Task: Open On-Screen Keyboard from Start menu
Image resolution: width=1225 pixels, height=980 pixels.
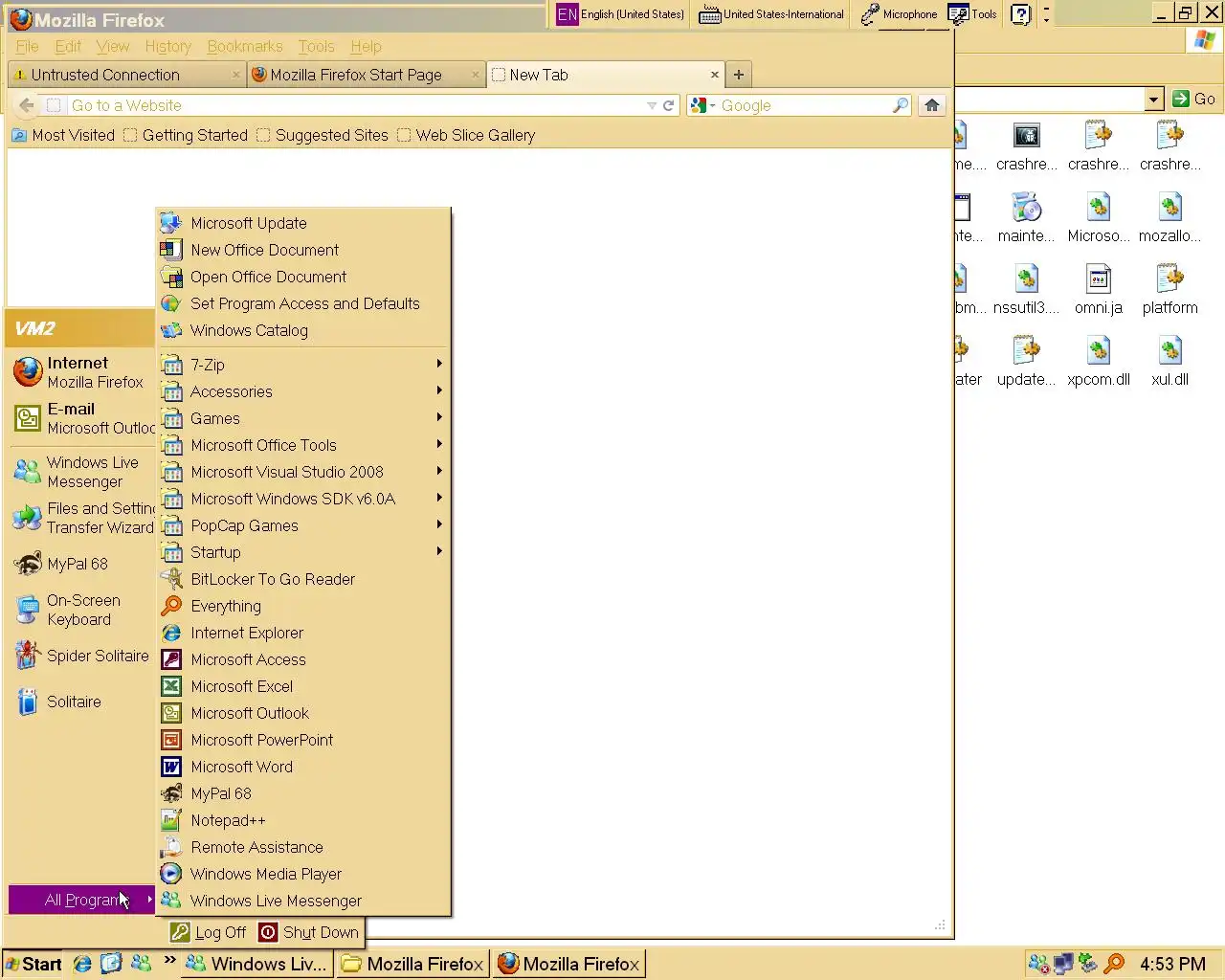Action: click(x=81, y=610)
